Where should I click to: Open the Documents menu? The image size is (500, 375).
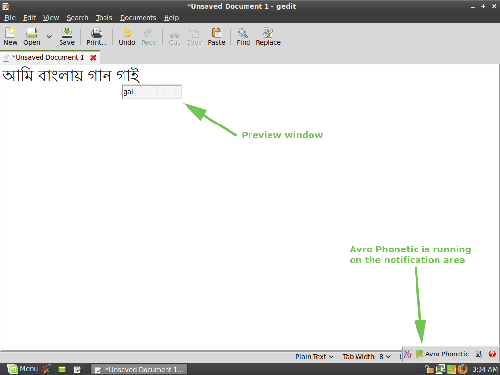coord(138,18)
